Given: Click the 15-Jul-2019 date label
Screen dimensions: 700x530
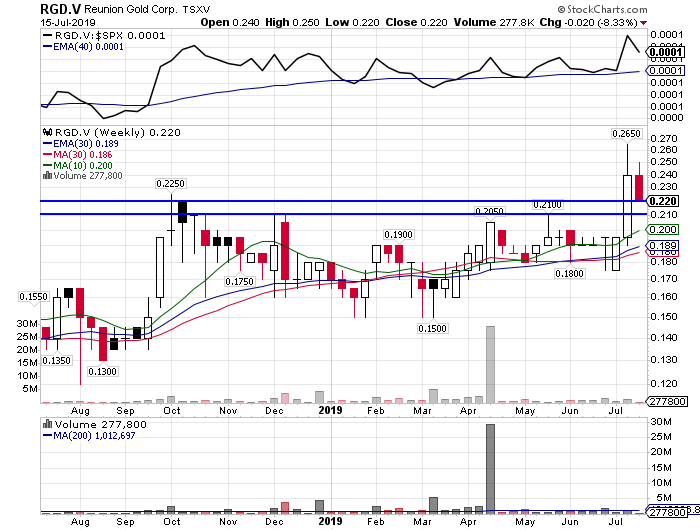Looking at the screenshot, I should [68, 22].
